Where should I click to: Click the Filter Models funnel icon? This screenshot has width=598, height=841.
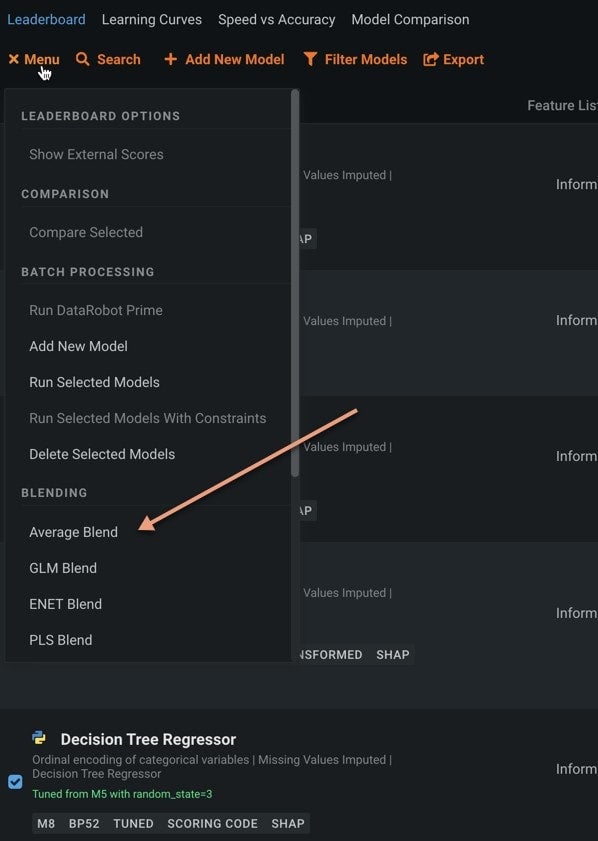[310, 59]
